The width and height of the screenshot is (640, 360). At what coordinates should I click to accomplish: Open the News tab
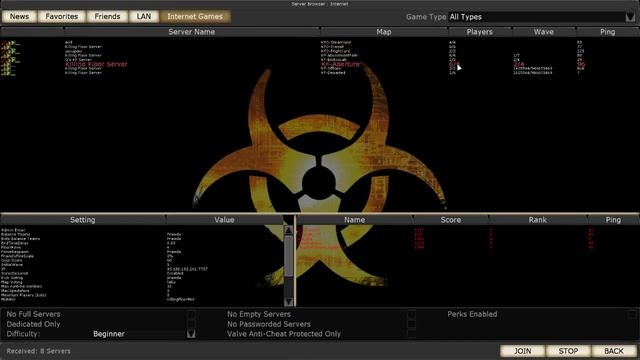(x=19, y=17)
